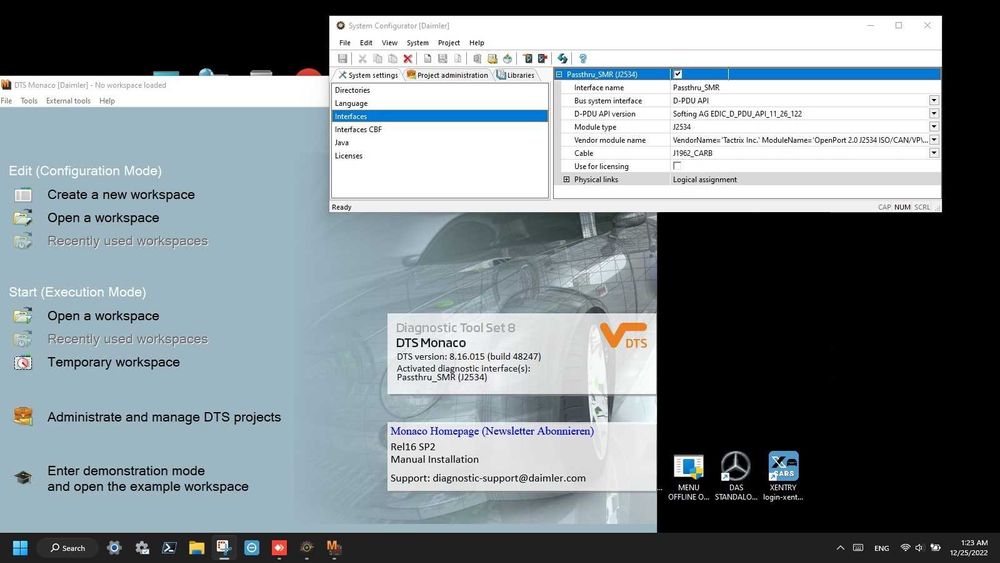Uncheck the Passthru_SMR (J2534) enabled checkbox

[x=677, y=75]
